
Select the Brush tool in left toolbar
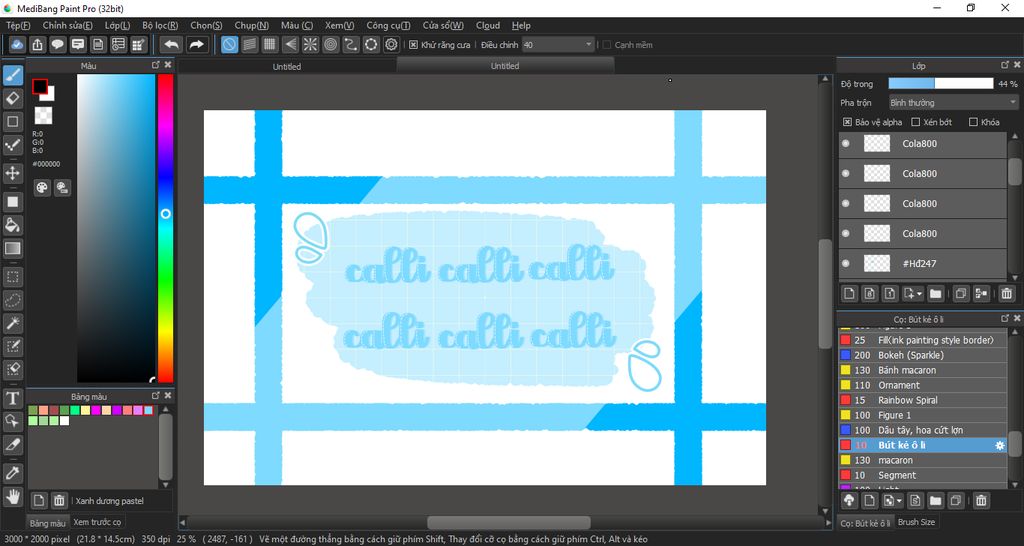[x=12, y=76]
